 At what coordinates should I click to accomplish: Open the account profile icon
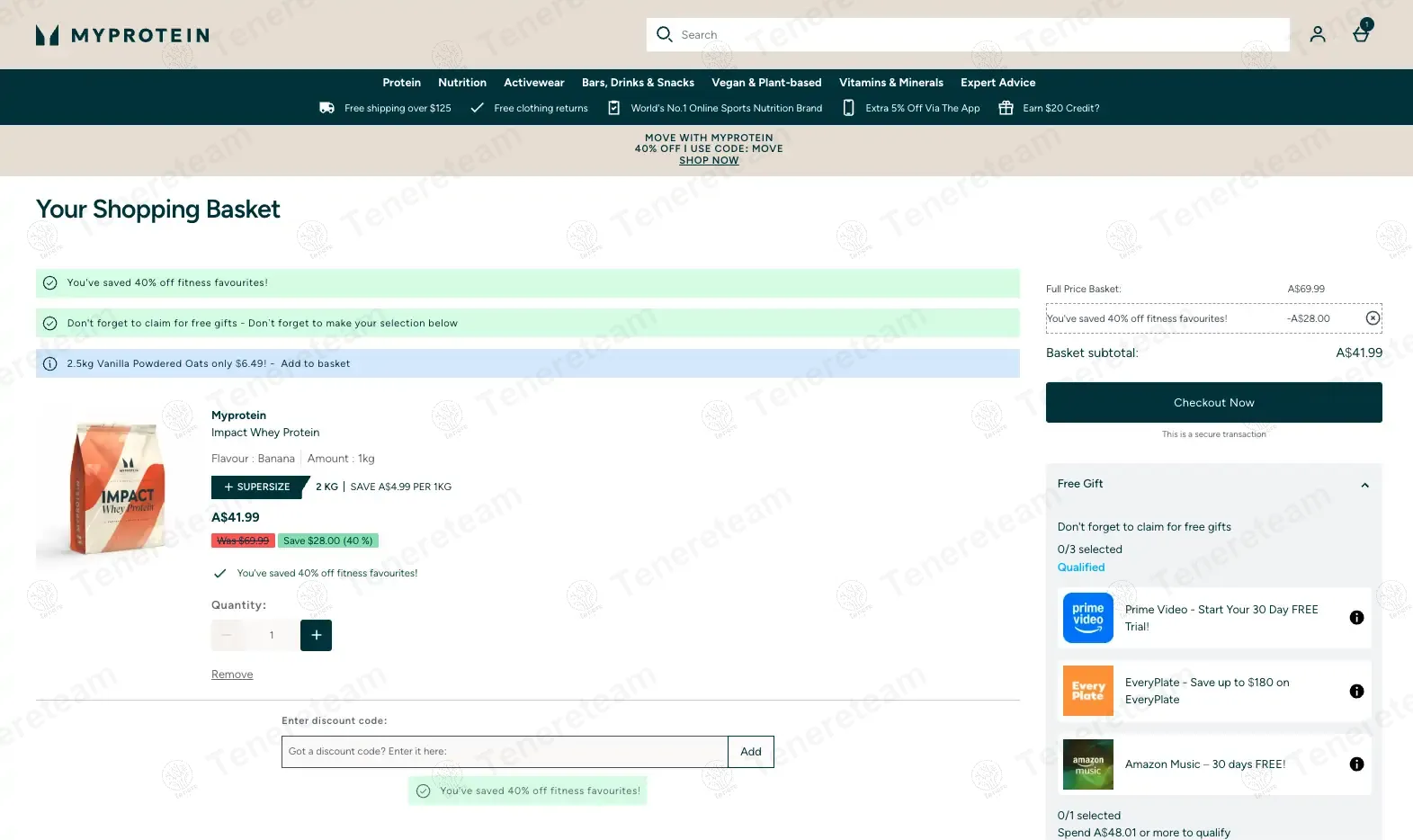tap(1318, 34)
